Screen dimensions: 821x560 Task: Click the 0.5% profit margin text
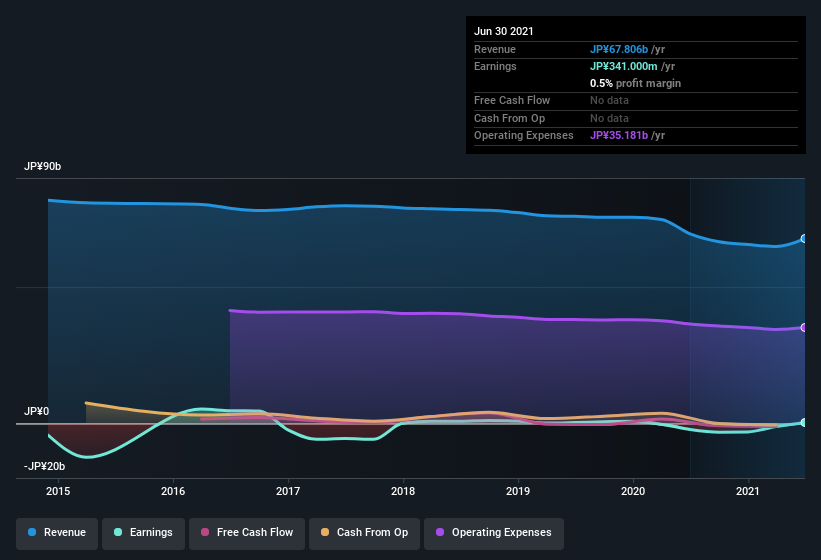(636, 83)
